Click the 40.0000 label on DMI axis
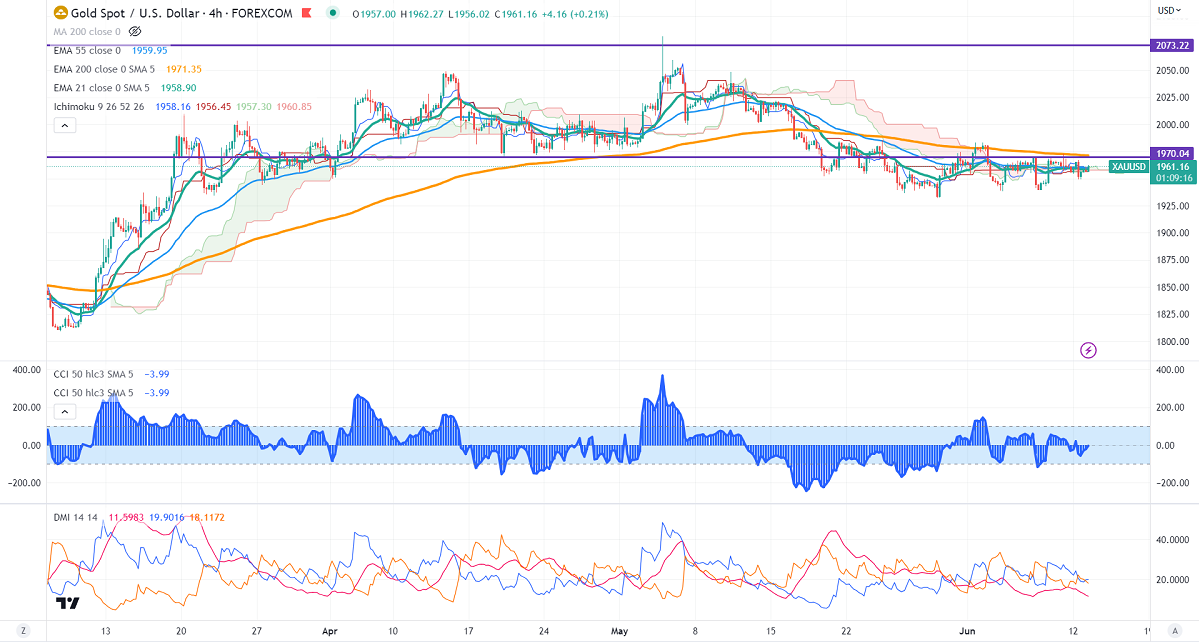1199x644 pixels. tap(1172, 540)
